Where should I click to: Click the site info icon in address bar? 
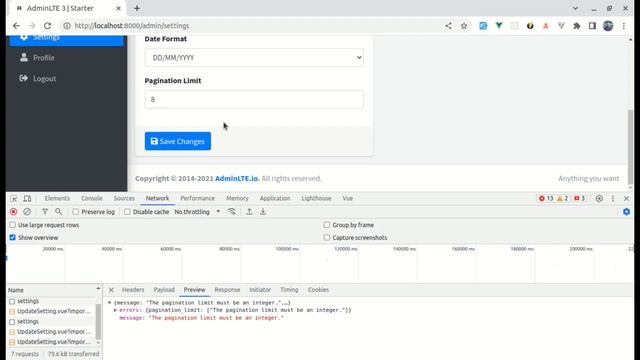[x=67, y=26]
